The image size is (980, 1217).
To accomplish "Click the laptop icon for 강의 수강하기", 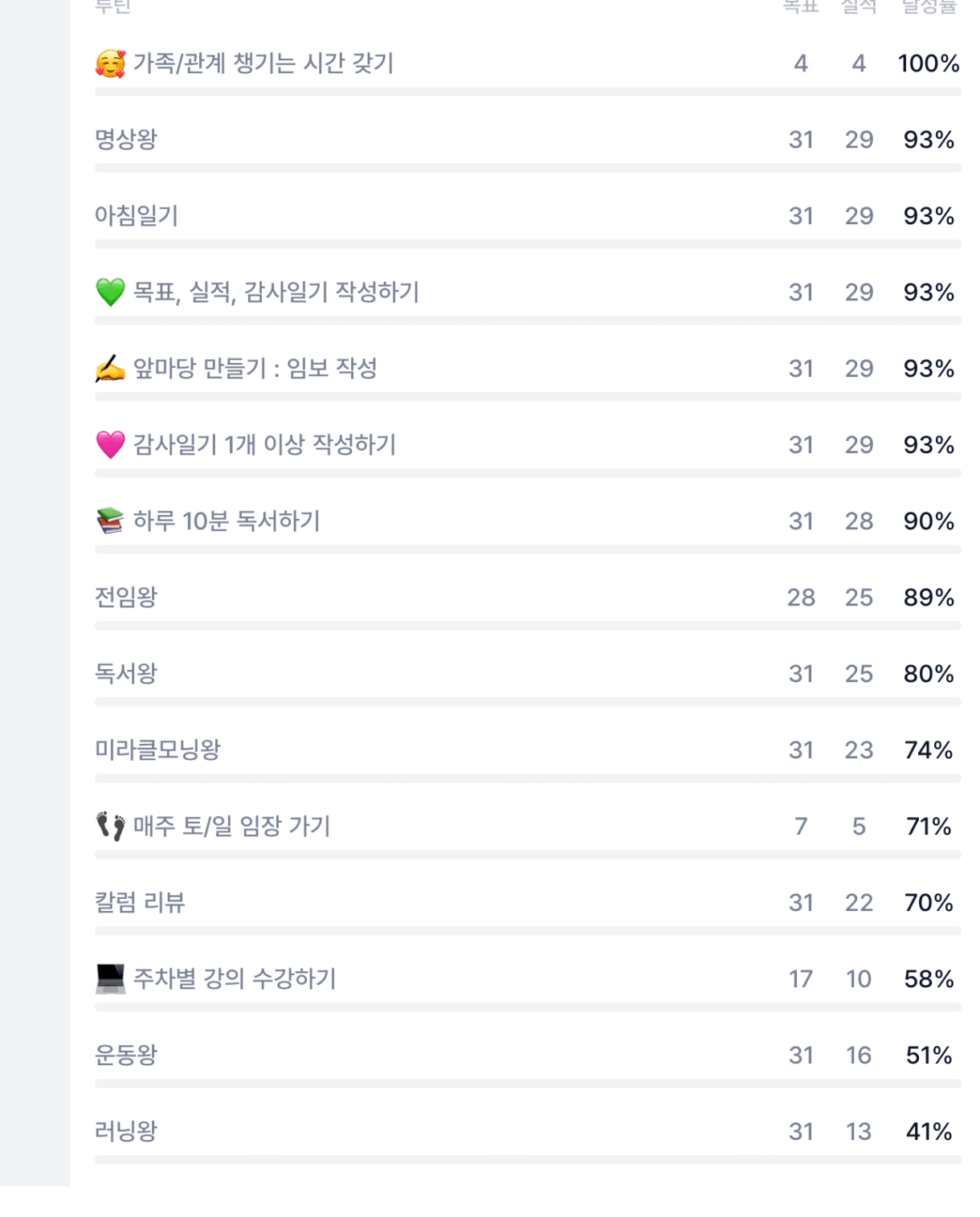I will 110,978.
